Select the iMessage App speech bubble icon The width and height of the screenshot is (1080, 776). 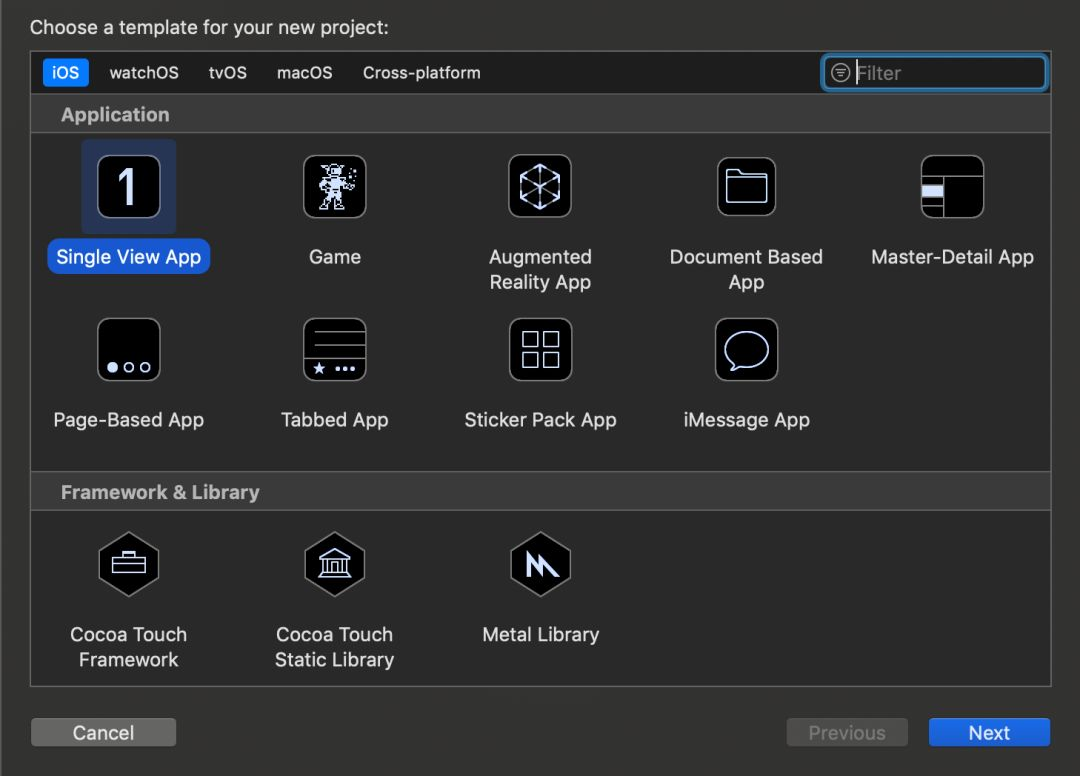[x=747, y=349]
